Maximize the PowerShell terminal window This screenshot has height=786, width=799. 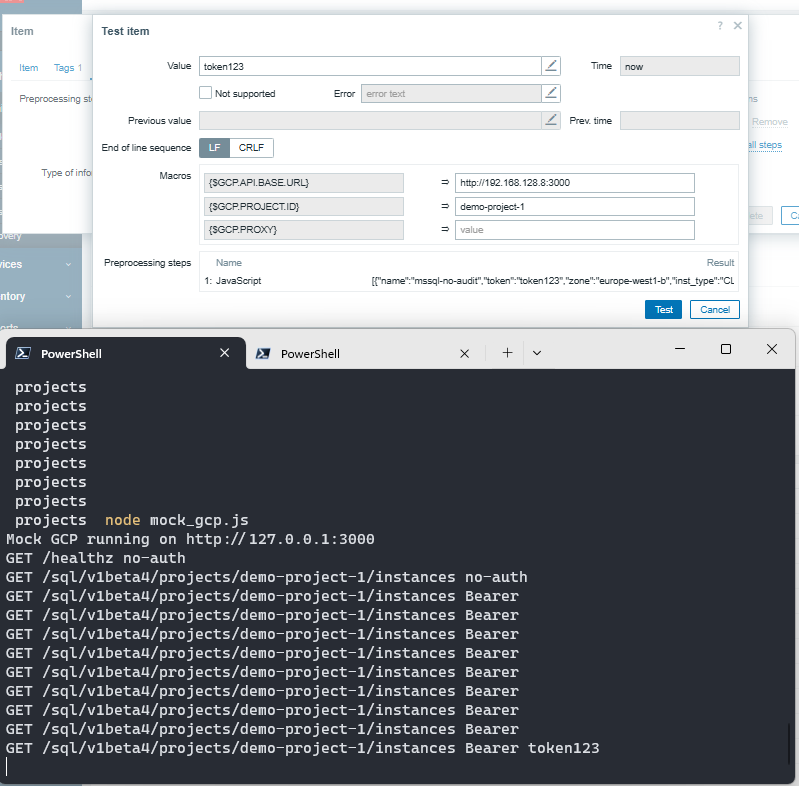tap(726, 349)
